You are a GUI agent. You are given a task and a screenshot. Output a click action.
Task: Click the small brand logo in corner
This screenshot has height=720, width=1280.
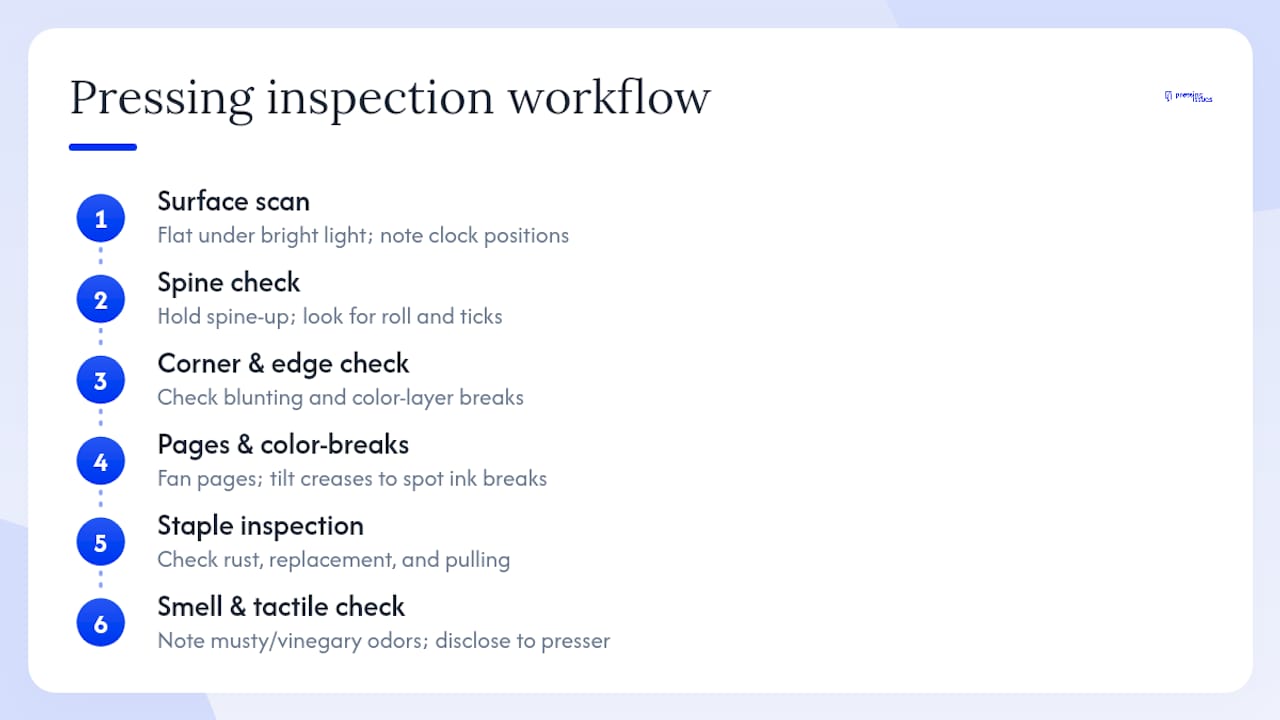[1189, 97]
